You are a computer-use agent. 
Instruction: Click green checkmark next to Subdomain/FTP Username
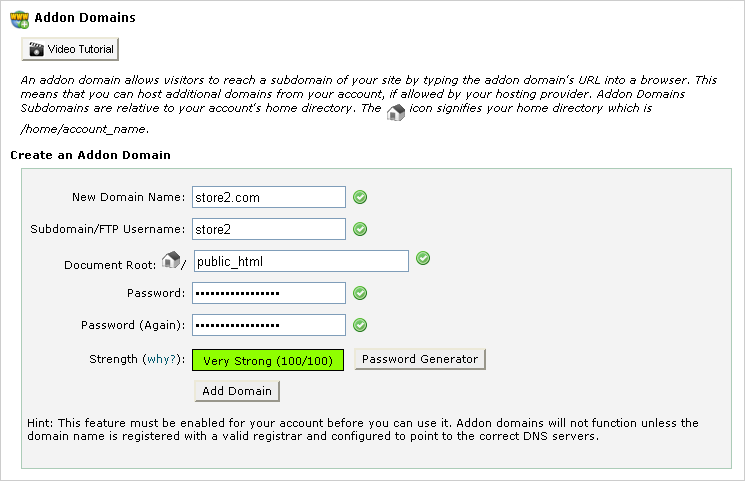pos(360,229)
